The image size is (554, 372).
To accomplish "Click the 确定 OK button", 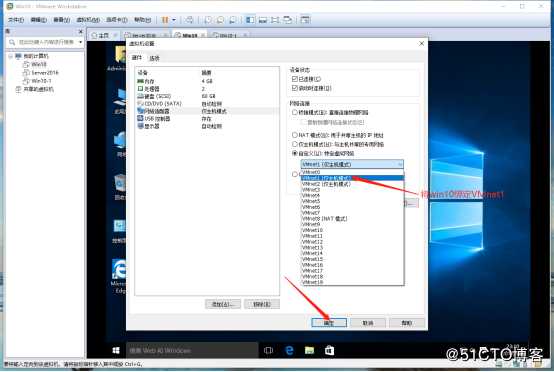I will (x=329, y=323).
